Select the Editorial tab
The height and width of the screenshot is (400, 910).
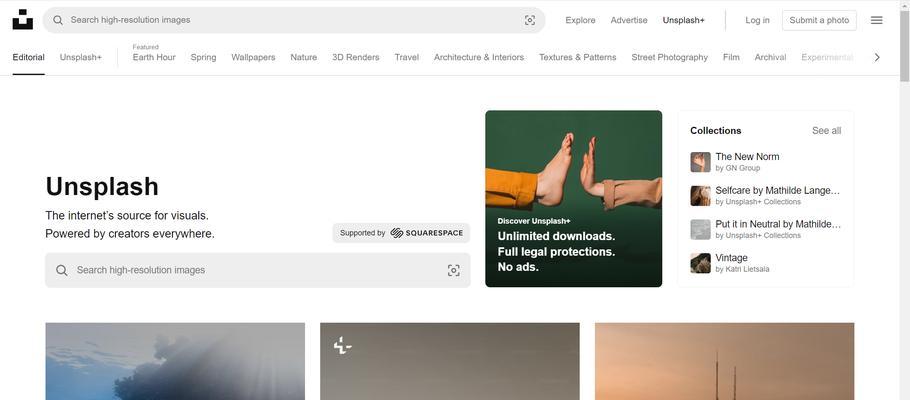[28, 57]
